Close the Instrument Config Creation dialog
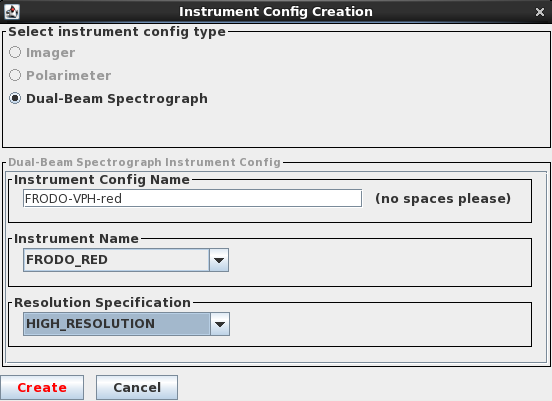Screen dimensions: 552x401 540,12
